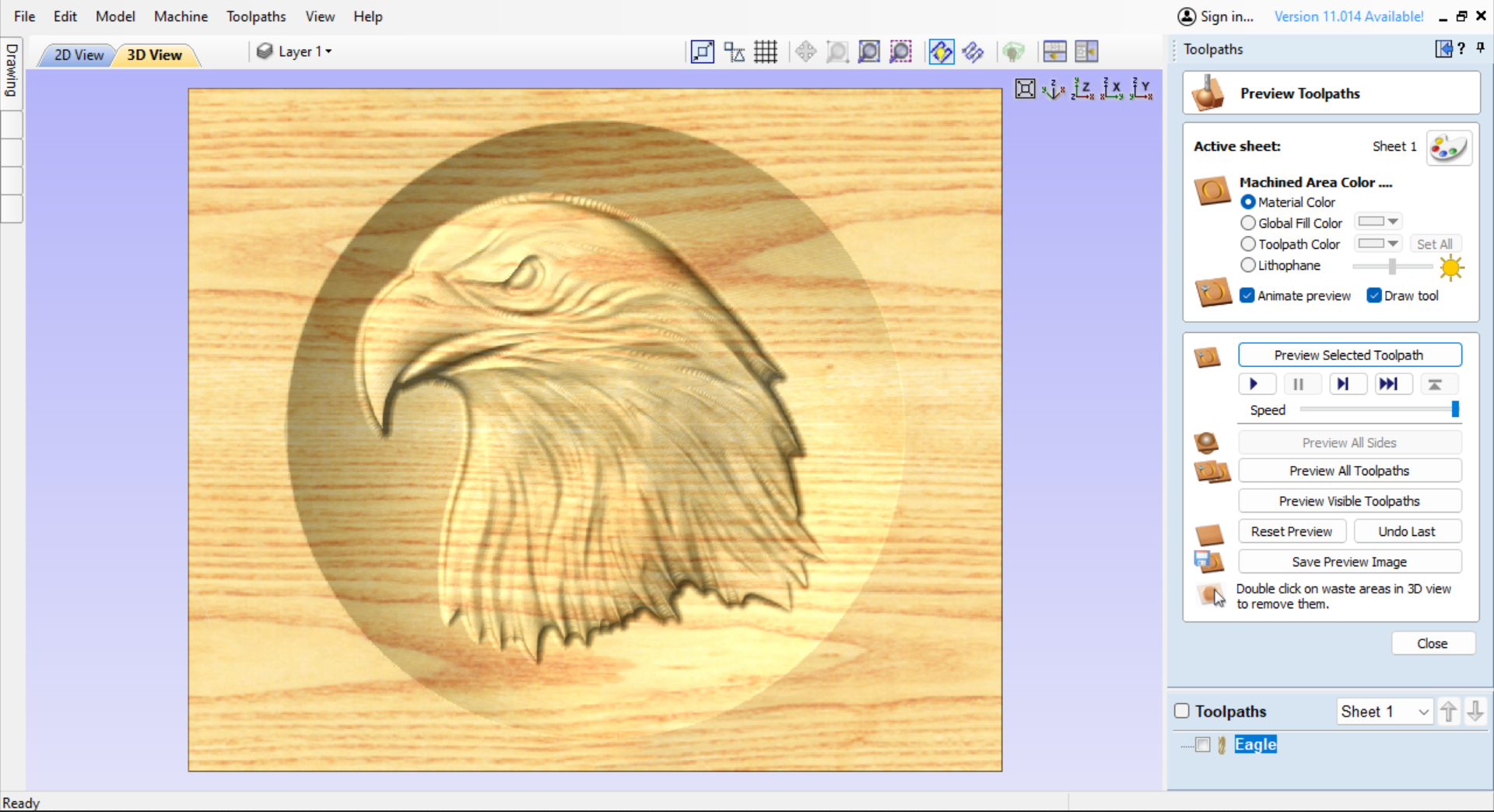
Task: Open the Global Fill Color dropdown
Action: [x=1393, y=222]
